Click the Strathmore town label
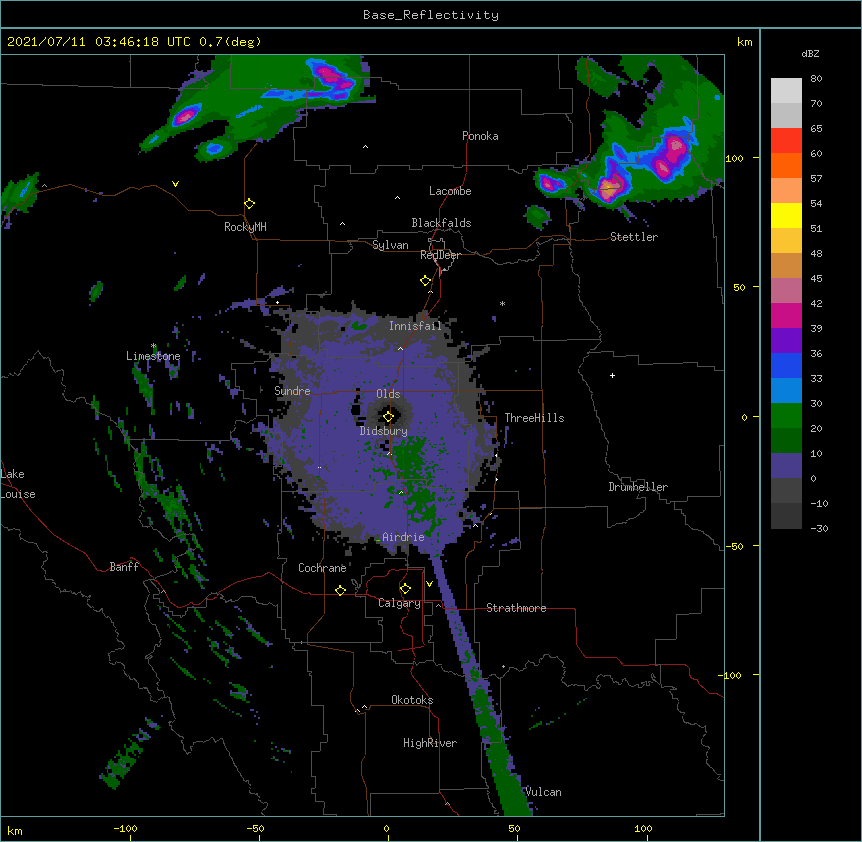The image size is (862, 842). [x=516, y=608]
